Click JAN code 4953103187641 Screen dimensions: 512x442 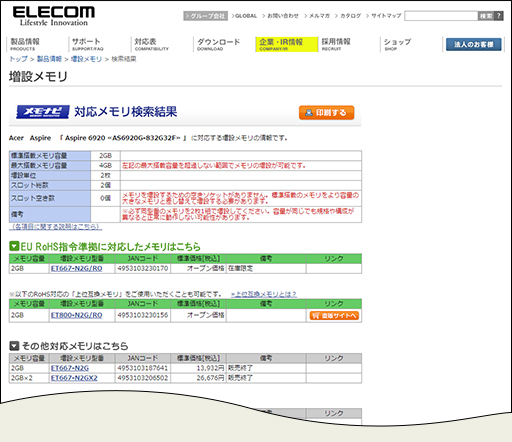pyautogui.click(x=143, y=368)
